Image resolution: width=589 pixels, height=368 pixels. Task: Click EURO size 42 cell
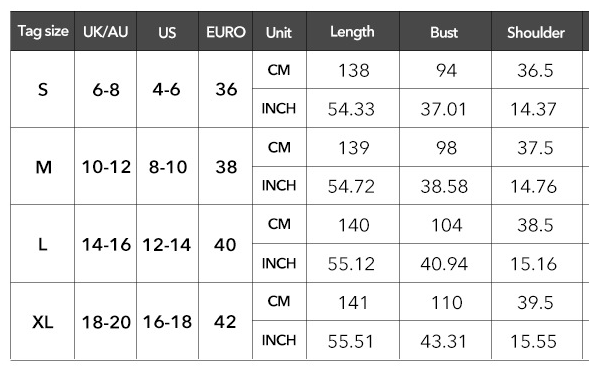225,321
